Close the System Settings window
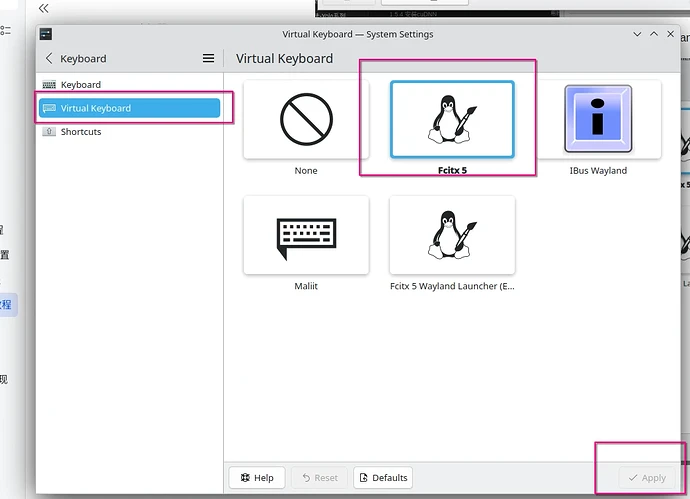The height and width of the screenshot is (499, 690). 671,34
